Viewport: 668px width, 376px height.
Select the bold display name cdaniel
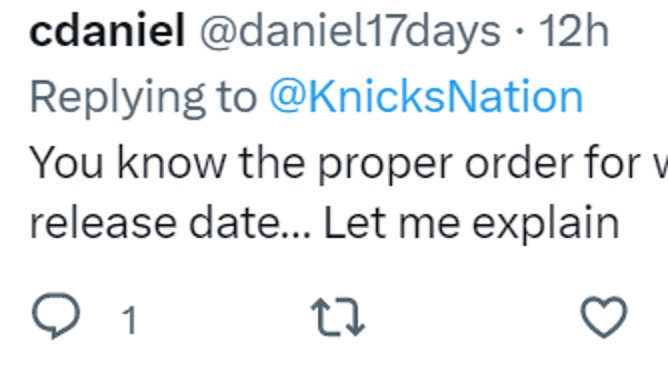click(x=107, y=31)
